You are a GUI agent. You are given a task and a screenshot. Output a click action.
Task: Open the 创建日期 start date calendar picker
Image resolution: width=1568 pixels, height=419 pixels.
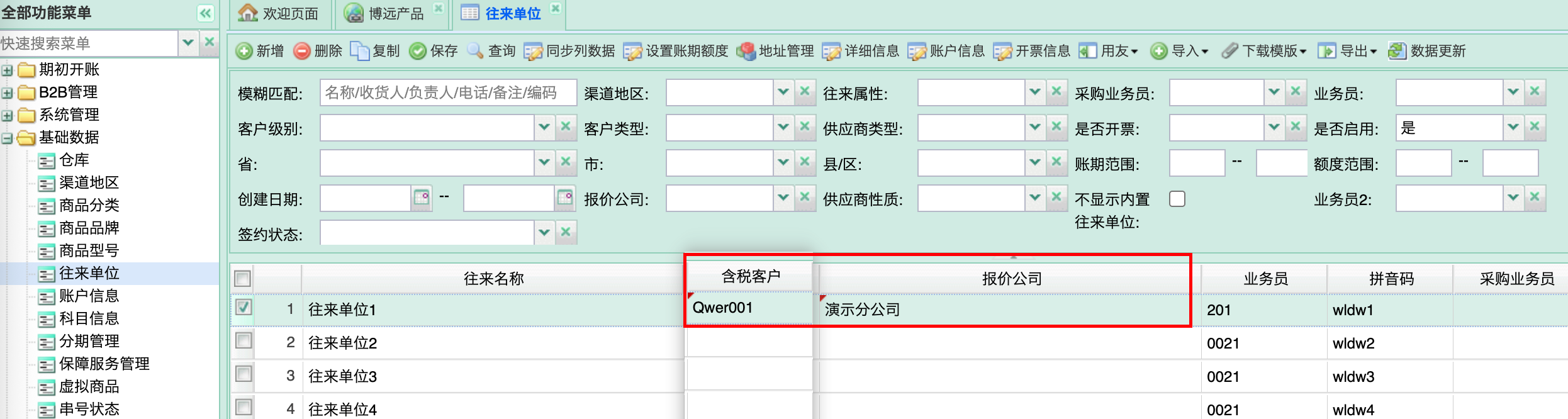point(422,198)
